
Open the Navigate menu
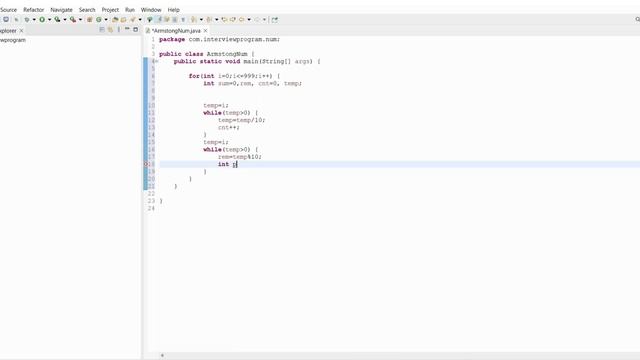[x=61, y=9]
